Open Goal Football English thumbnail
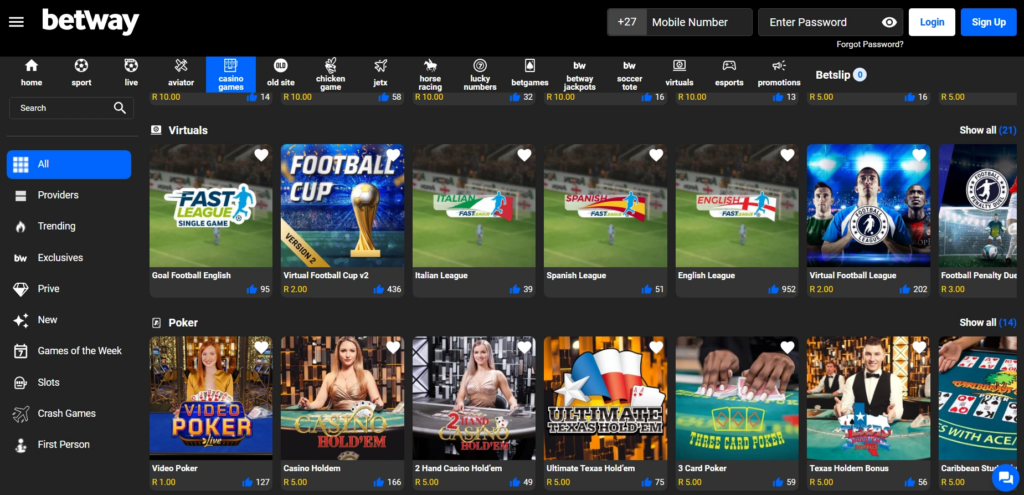 point(211,206)
